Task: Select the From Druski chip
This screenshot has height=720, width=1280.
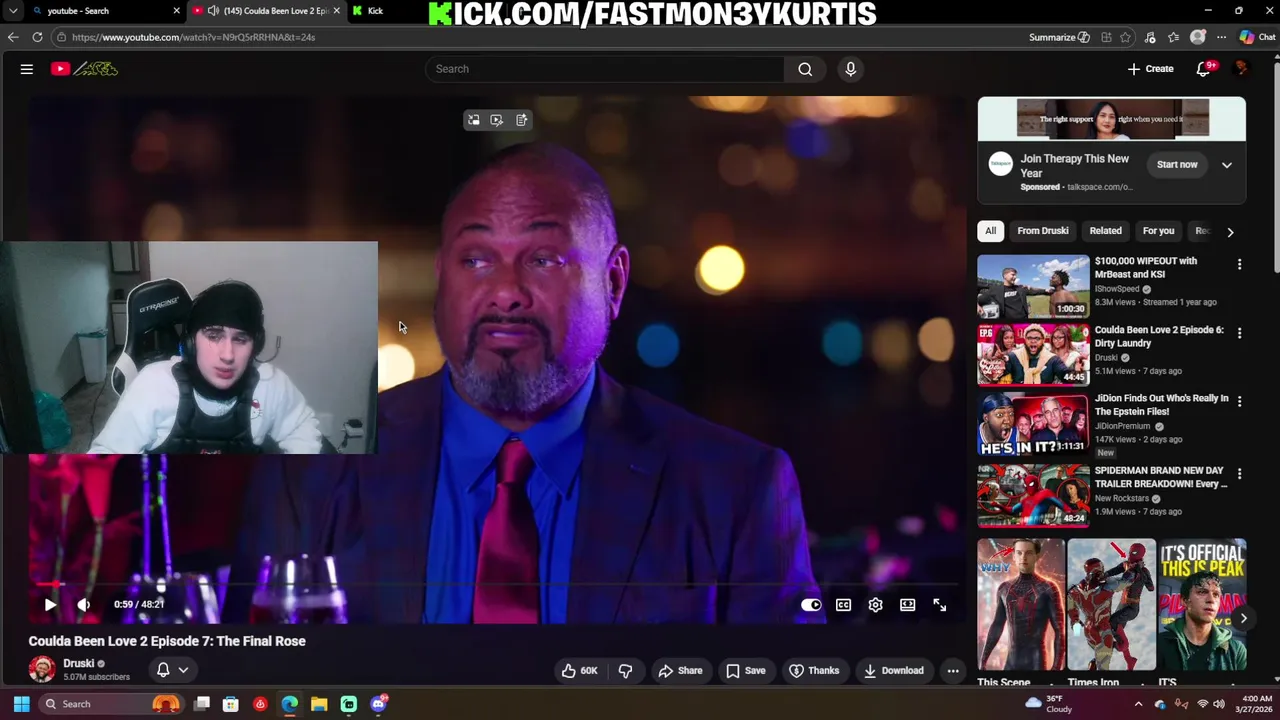Action: (1043, 231)
